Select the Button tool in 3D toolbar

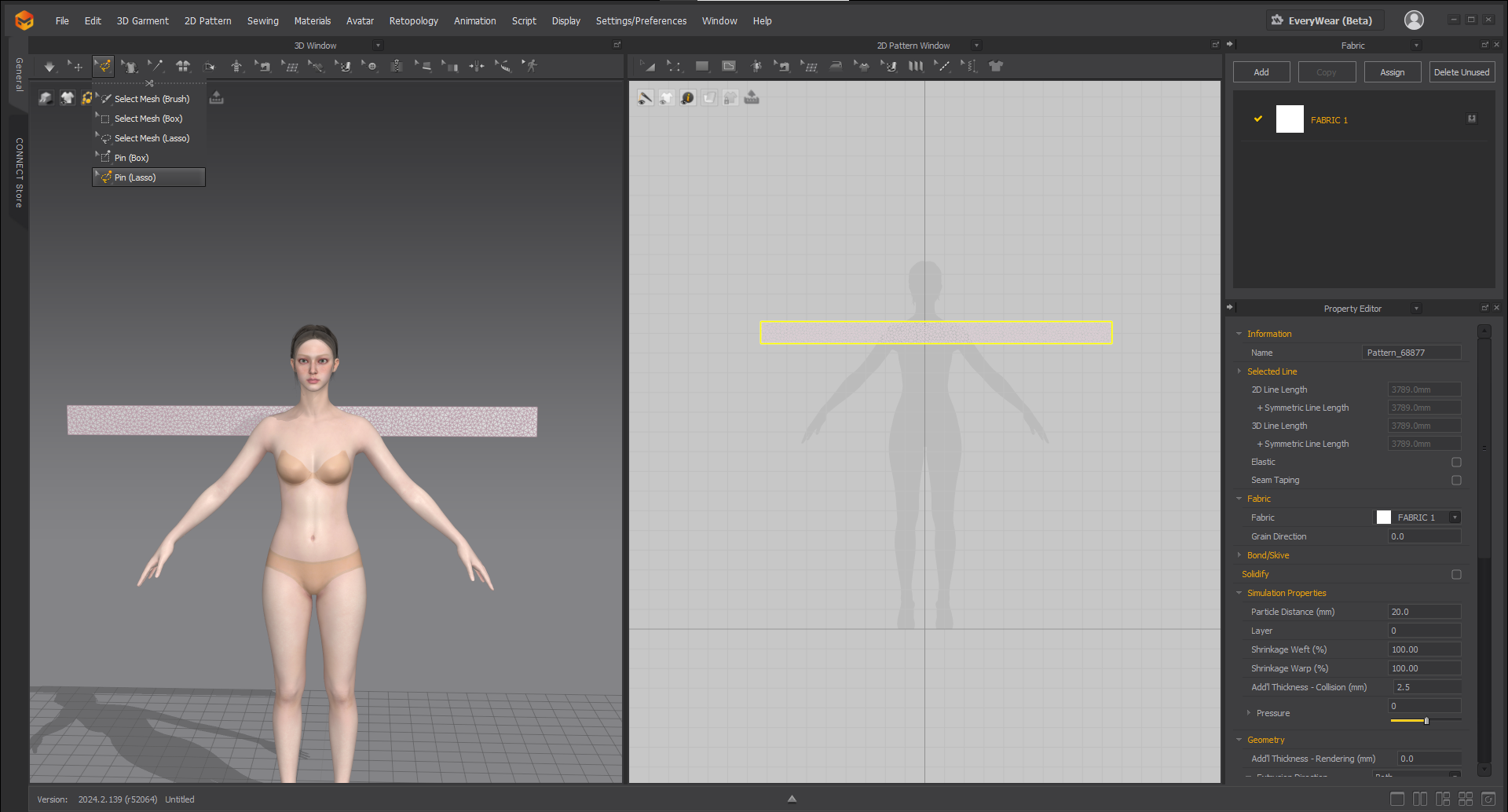pyautogui.click(x=370, y=67)
